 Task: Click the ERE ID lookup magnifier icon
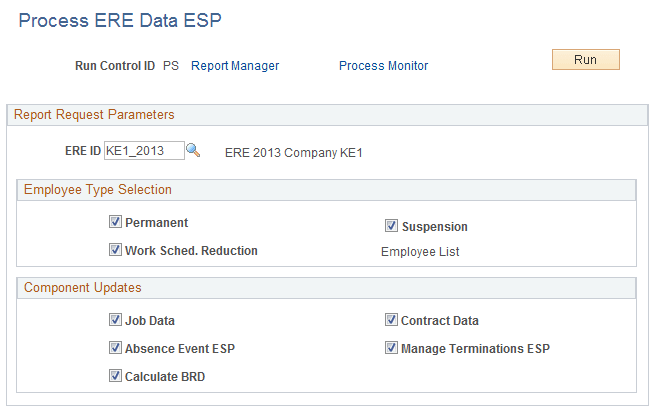(194, 150)
